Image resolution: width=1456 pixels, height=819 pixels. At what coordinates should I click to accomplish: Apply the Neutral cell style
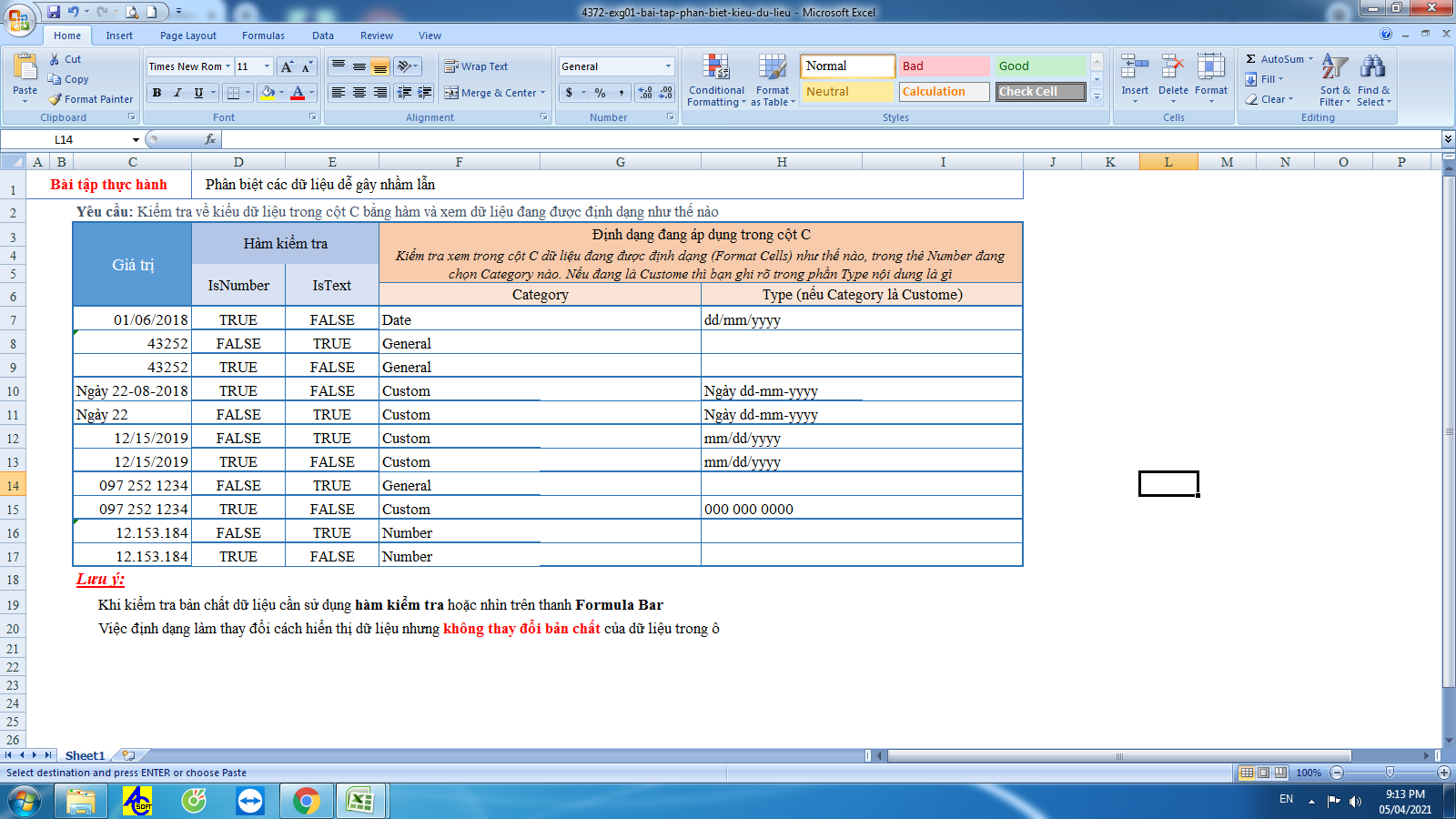point(848,92)
